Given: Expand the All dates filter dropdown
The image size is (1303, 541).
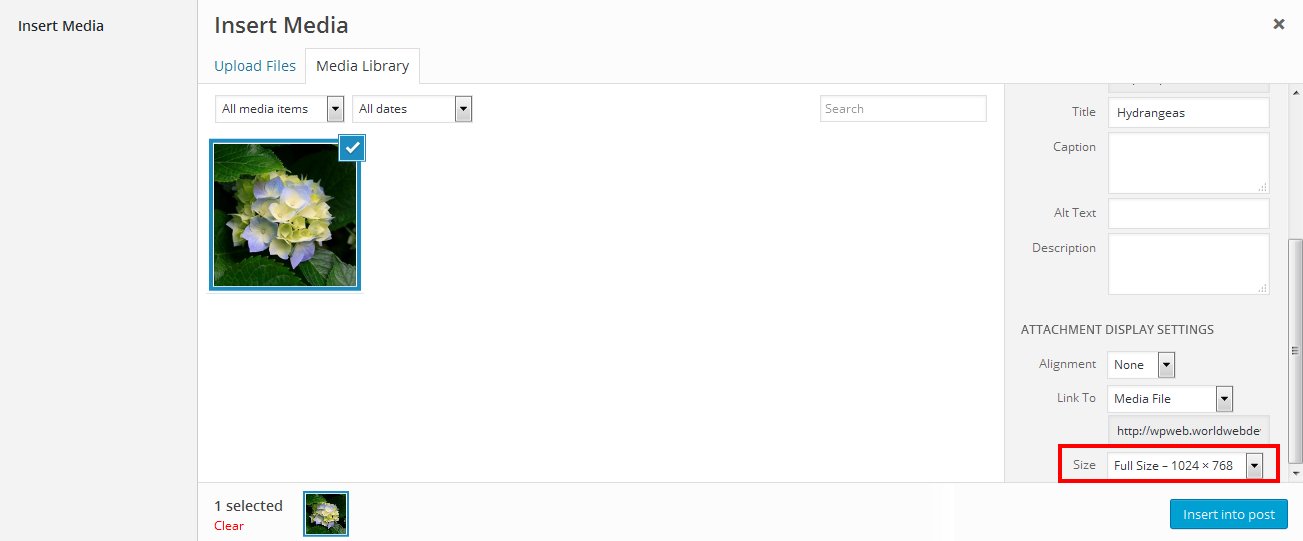Looking at the screenshot, I should (411, 109).
